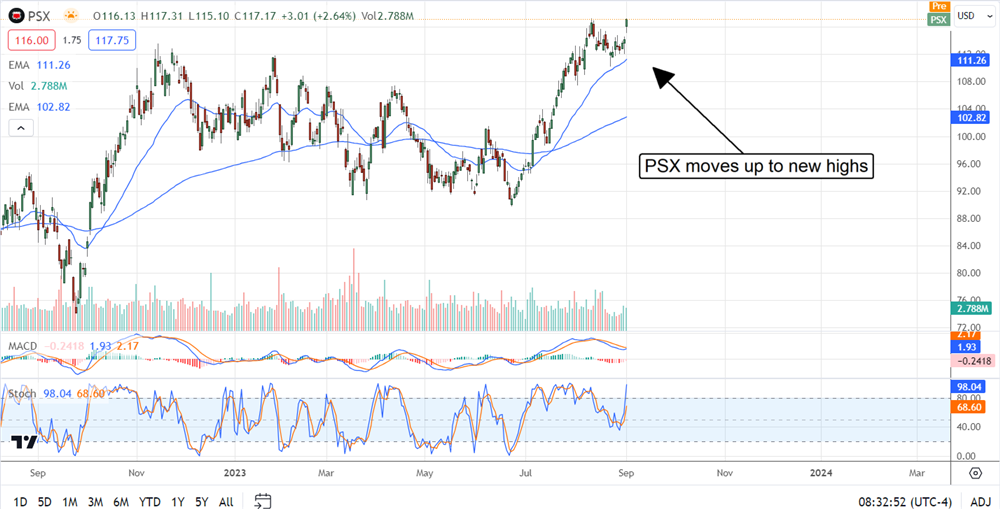
Task: Open the date range calendar icon
Action: [263, 501]
